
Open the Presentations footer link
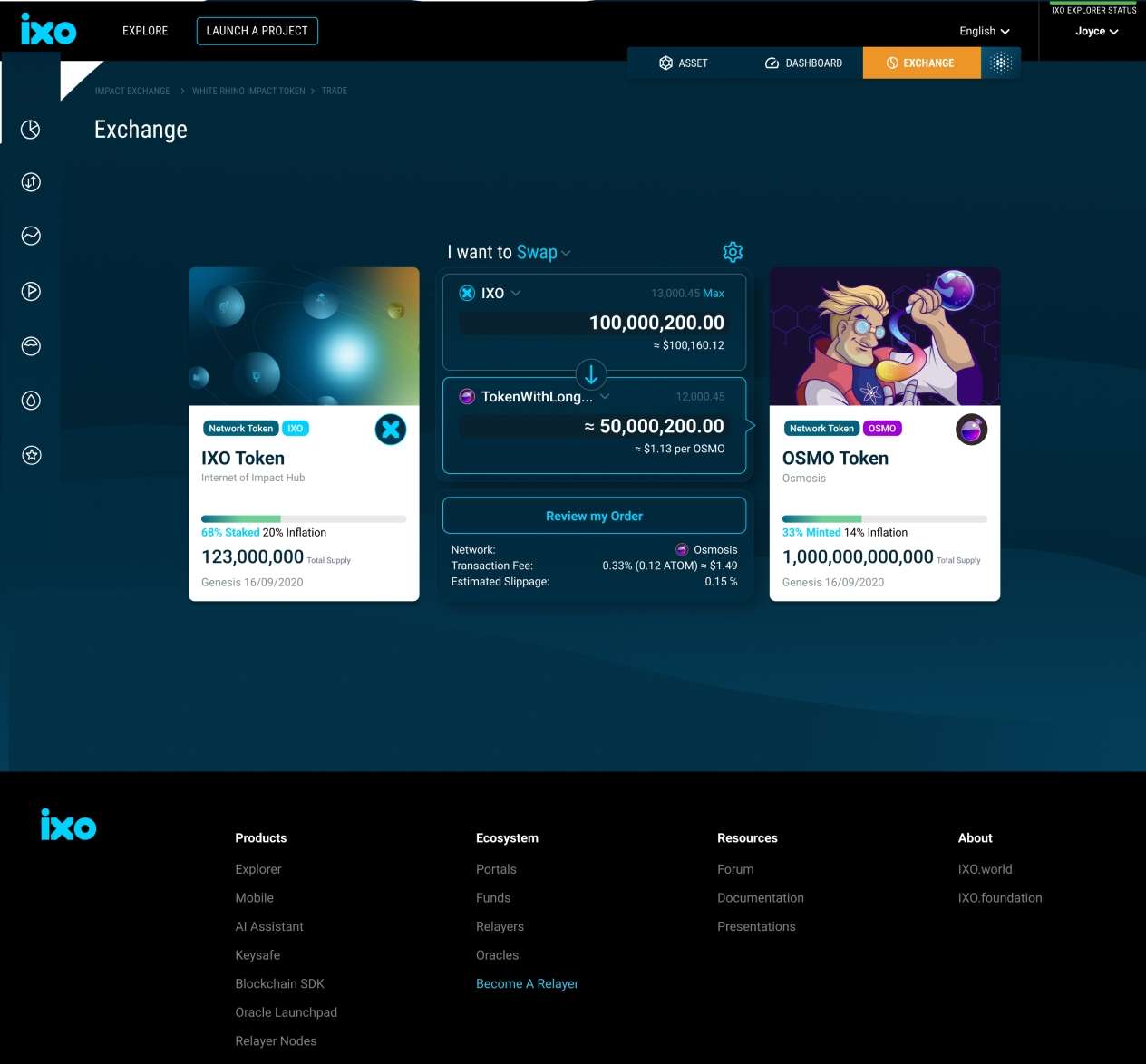point(756,926)
